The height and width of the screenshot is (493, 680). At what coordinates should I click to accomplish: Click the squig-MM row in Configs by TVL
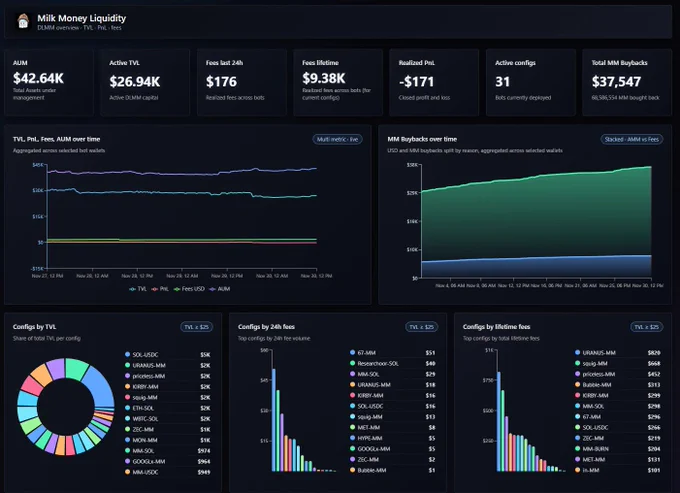[x=167, y=397]
